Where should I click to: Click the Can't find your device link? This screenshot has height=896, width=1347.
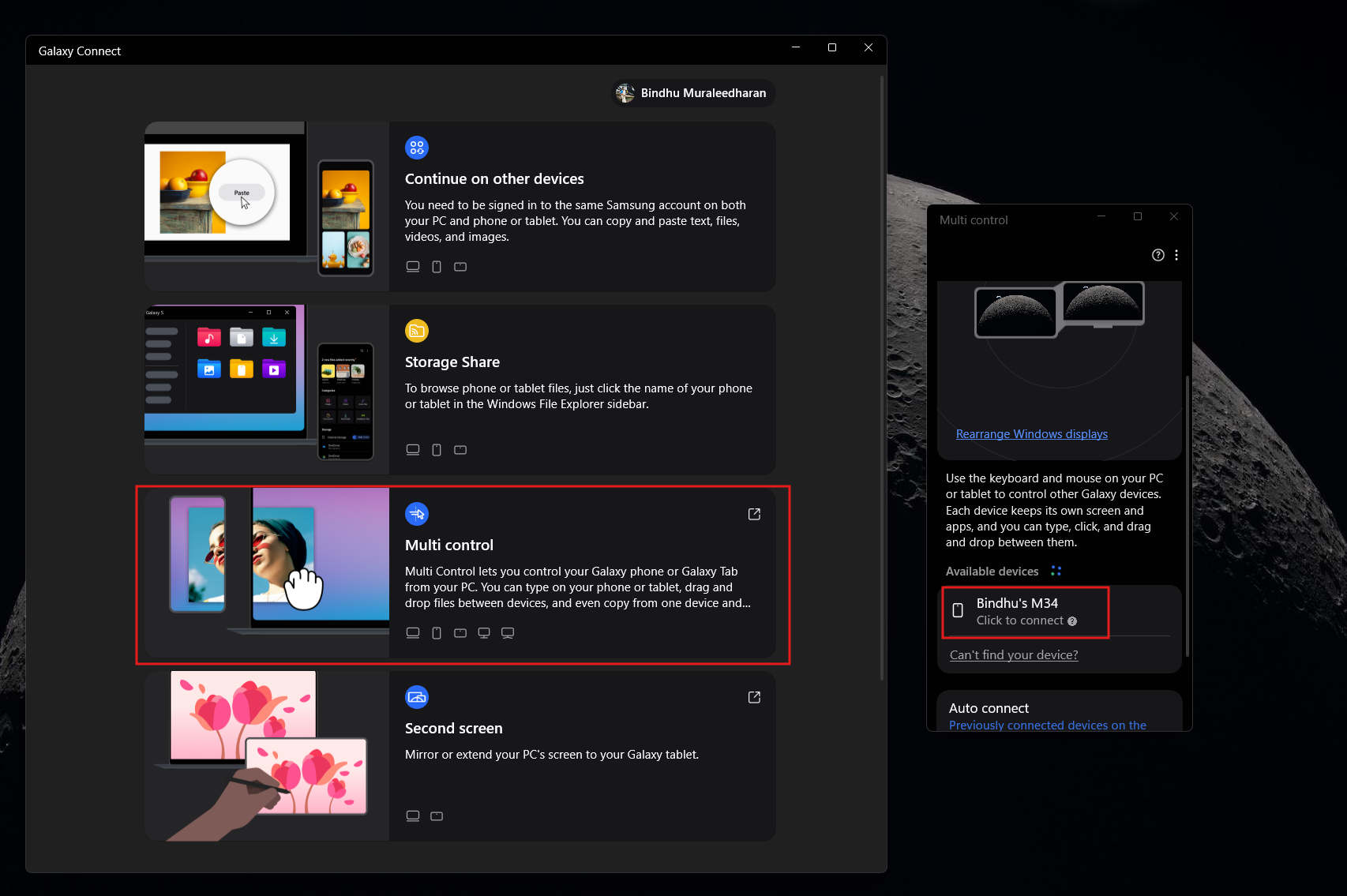click(x=1014, y=654)
